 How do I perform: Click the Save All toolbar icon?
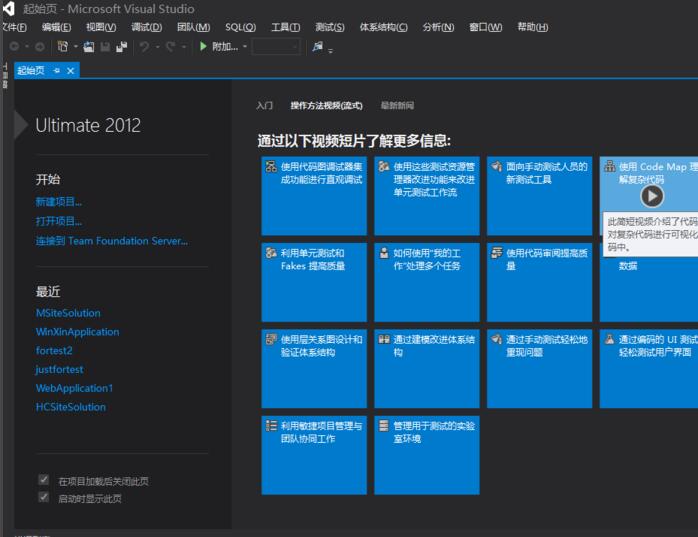click(x=122, y=46)
